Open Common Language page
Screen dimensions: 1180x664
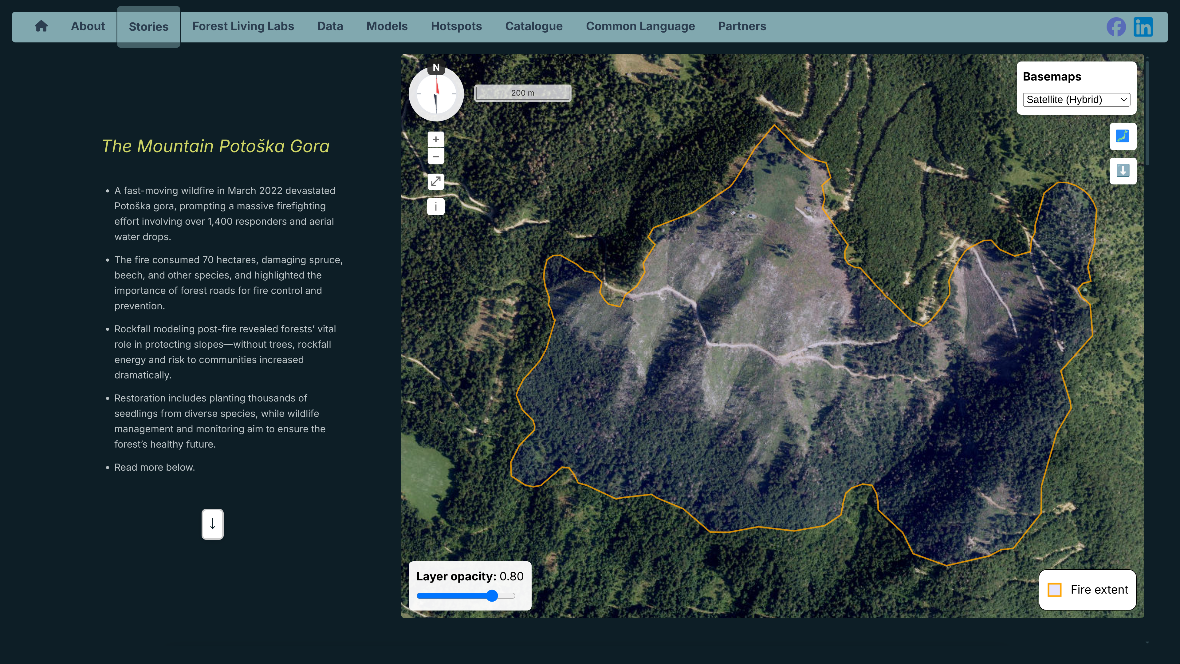point(640,26)
